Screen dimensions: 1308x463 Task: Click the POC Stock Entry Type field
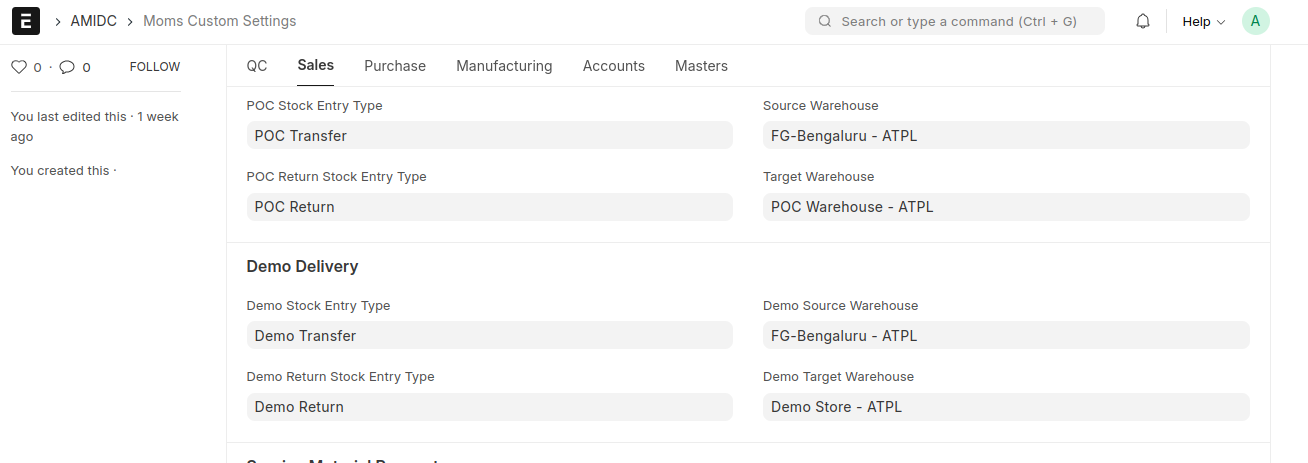click(489, 136)
